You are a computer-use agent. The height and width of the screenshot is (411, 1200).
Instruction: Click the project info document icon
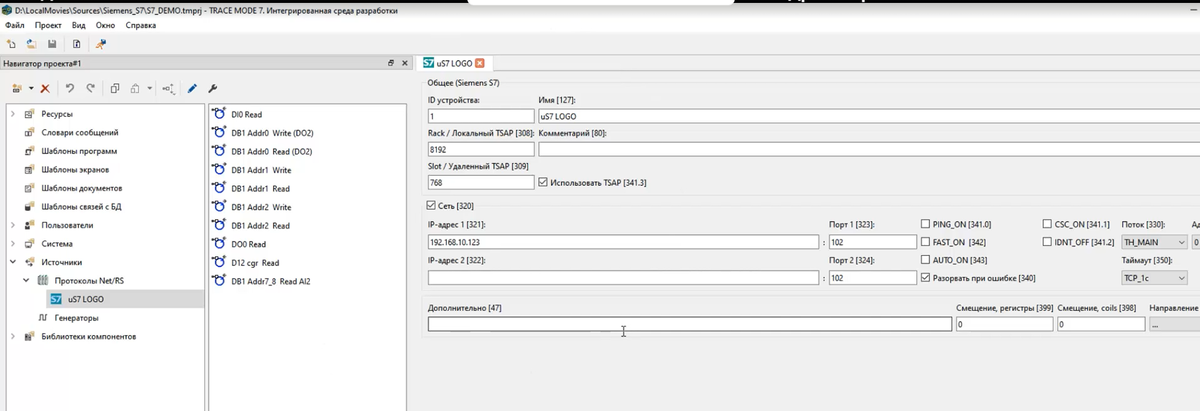[x=76, y=44]
